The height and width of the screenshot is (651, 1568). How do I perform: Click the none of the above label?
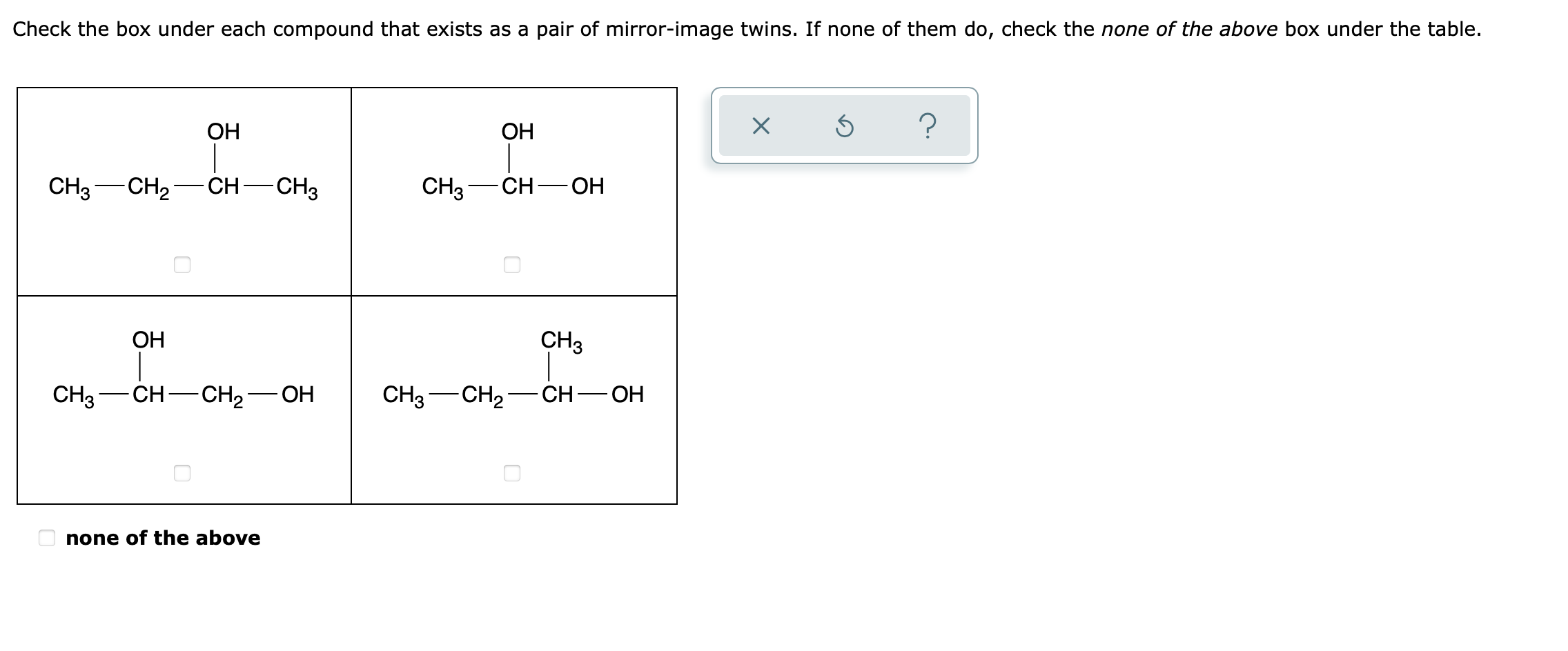click(163, 539)
